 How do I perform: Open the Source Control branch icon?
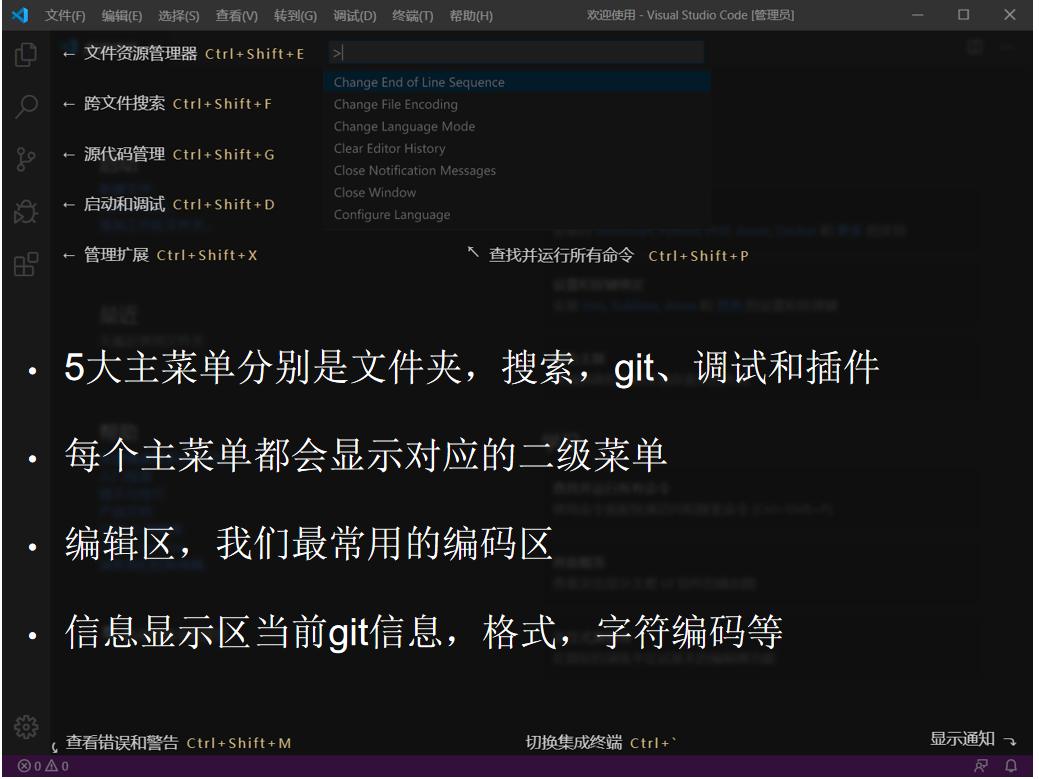[26, 159]
